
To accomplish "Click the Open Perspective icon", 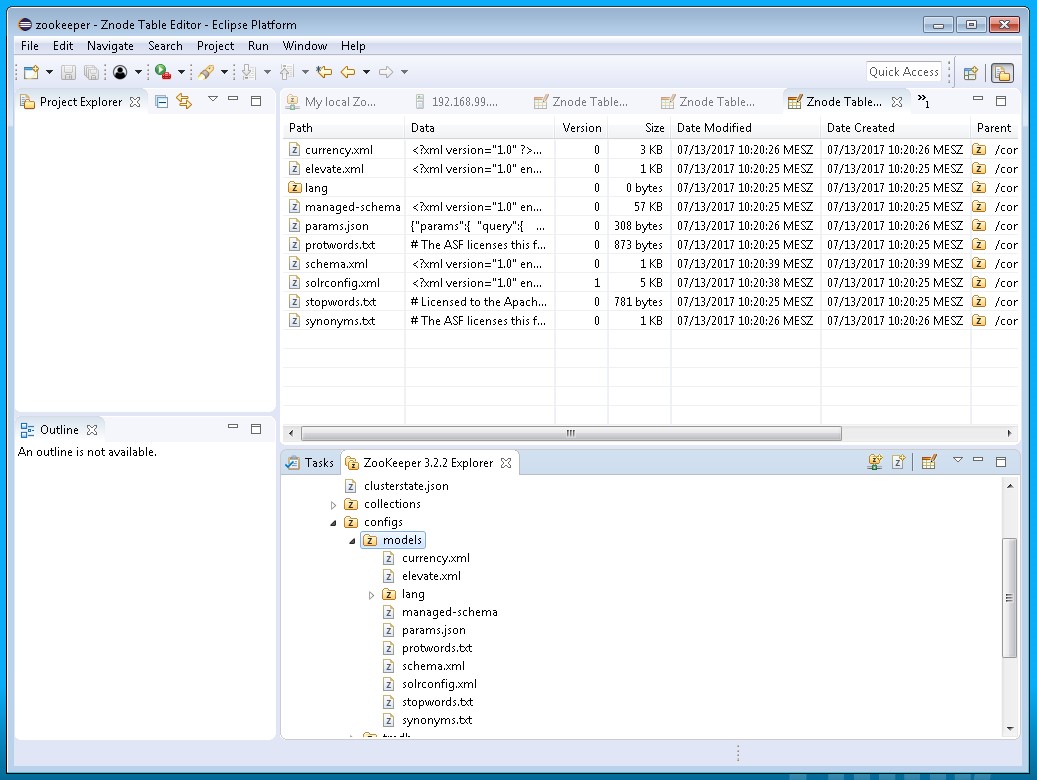I will pyautogui.click(x=970, y=72).
